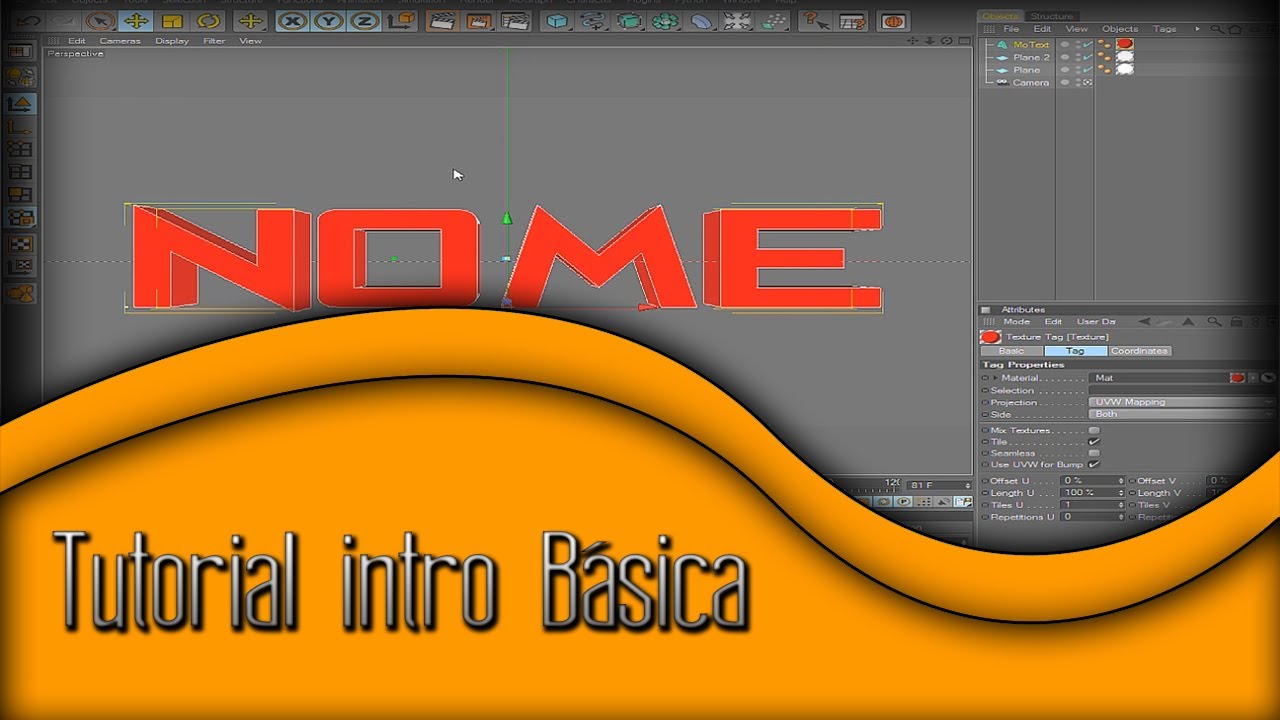Enable the Seamless checkbox
1280x720 pixels.
coord(1094,453)
